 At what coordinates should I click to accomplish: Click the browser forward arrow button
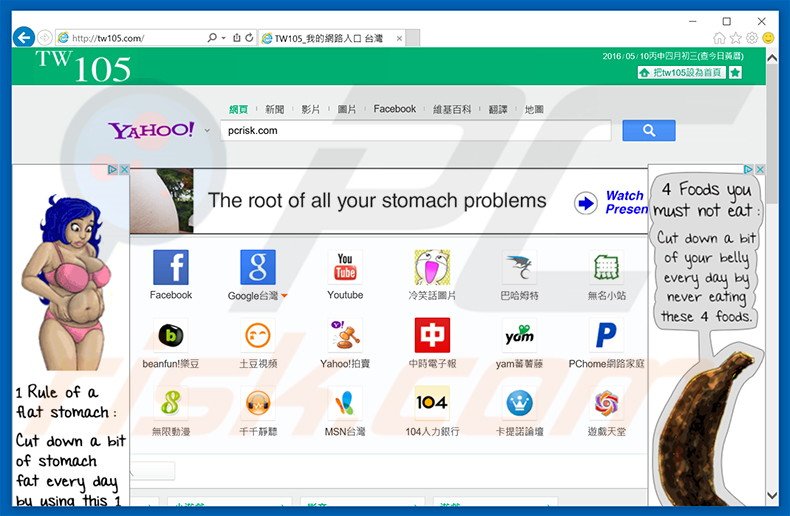(45, 37)
